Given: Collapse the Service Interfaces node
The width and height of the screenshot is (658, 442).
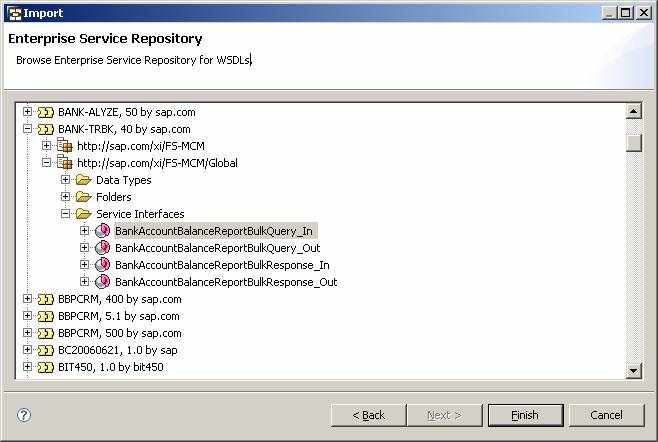Looking at the screenshot, I should pos(66,214).
